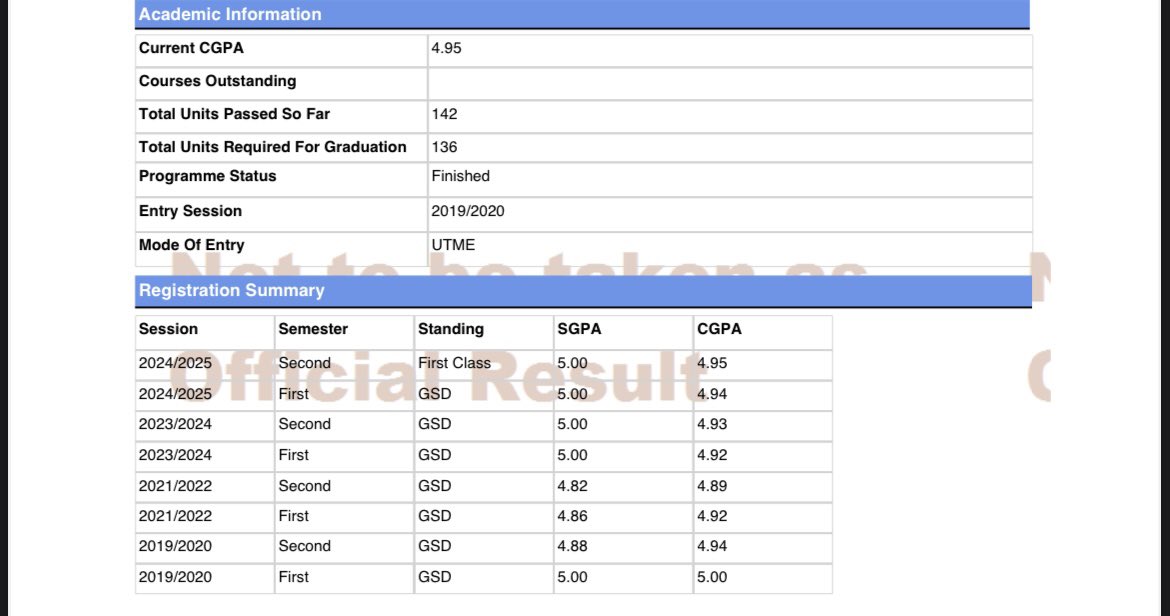Select the Current CGPA row label
1170x616 pixels.
tap(191, 47)
